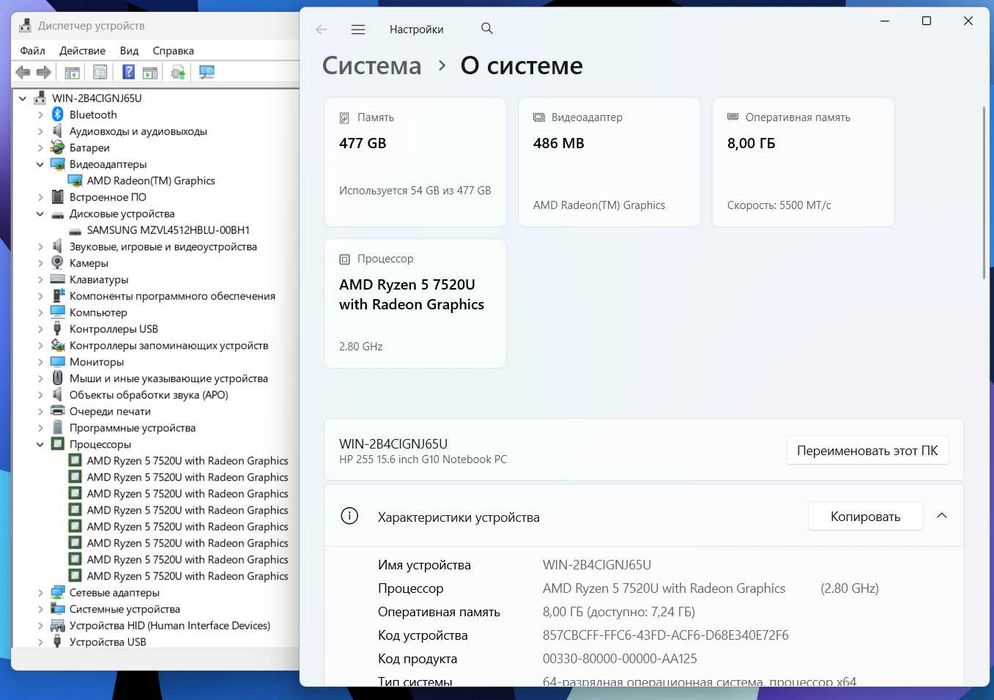Click the Клавиатуры keyboard icon
This screenshot has height=700, width=994.
pos(58,279)
